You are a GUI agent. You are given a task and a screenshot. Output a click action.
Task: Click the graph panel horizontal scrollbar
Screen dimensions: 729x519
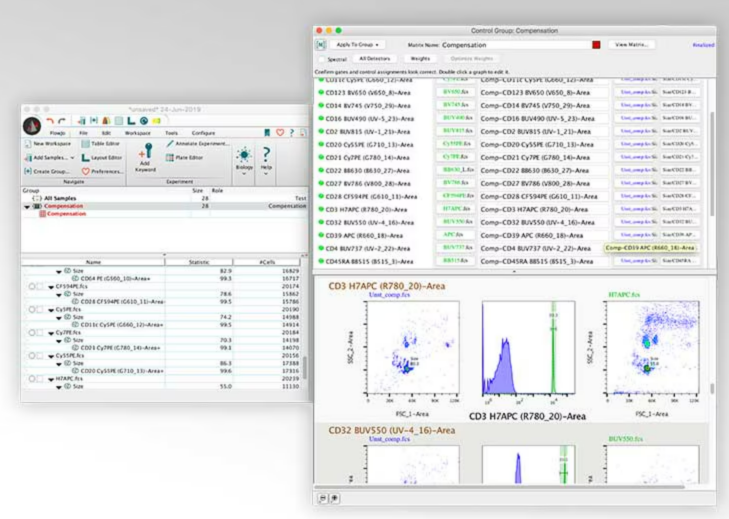[500, 486]
